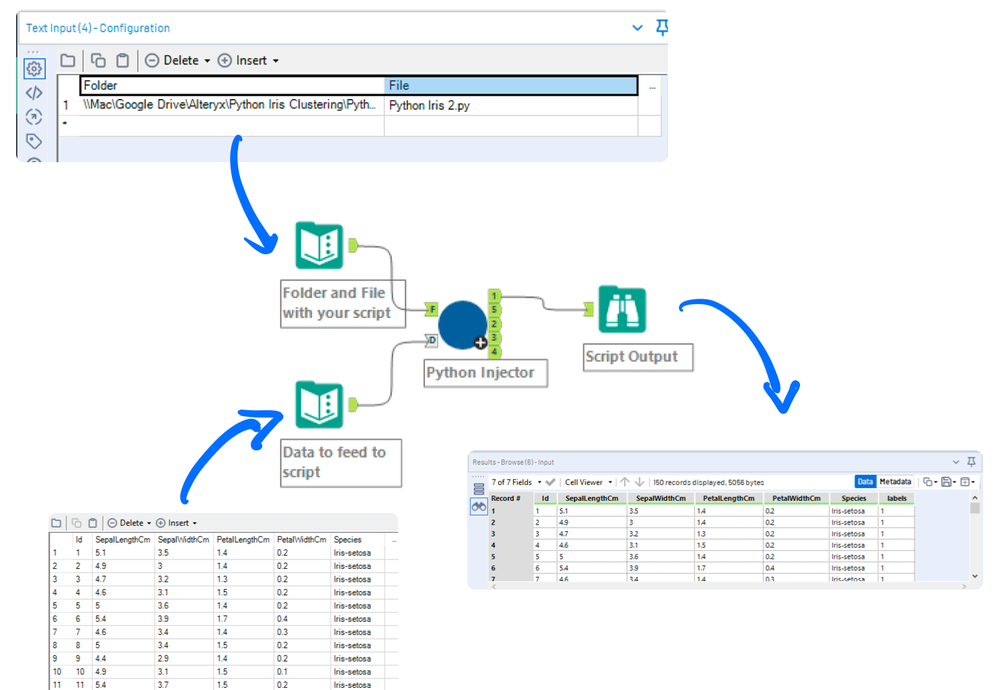Click output anchor 4 of Python Injector

(494, 352)
